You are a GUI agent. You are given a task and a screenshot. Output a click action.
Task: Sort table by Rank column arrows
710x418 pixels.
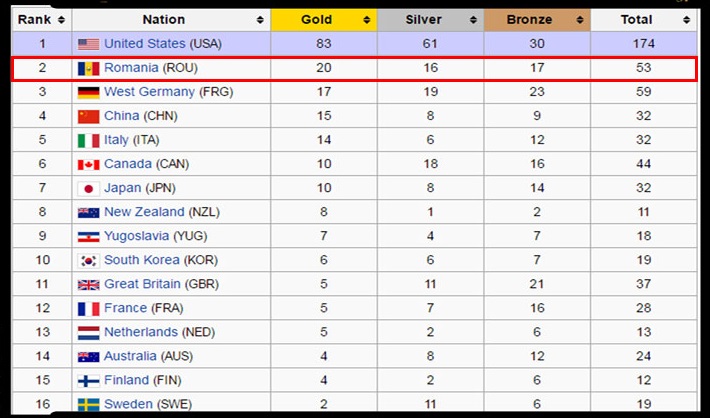[x=62, y=20]
